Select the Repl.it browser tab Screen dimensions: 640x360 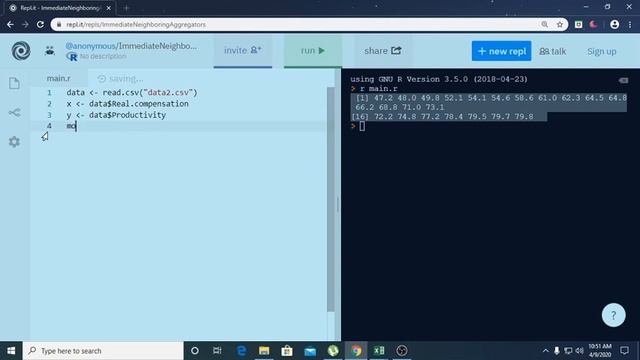pyautogui.click(x=60, y=8)
